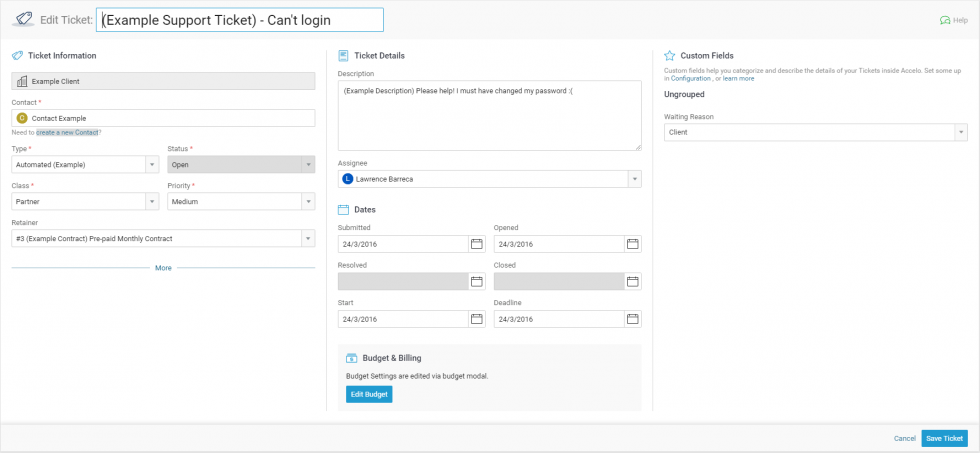Click the ticket tag icon beside Edit Ticket
Screen dimensions: 980x453
(22, 19)
